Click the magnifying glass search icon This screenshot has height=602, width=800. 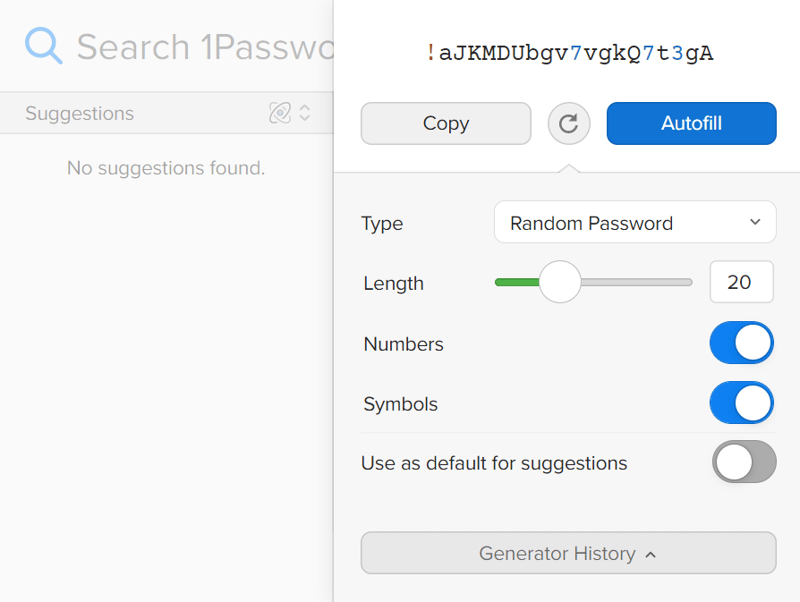[44, 46]
